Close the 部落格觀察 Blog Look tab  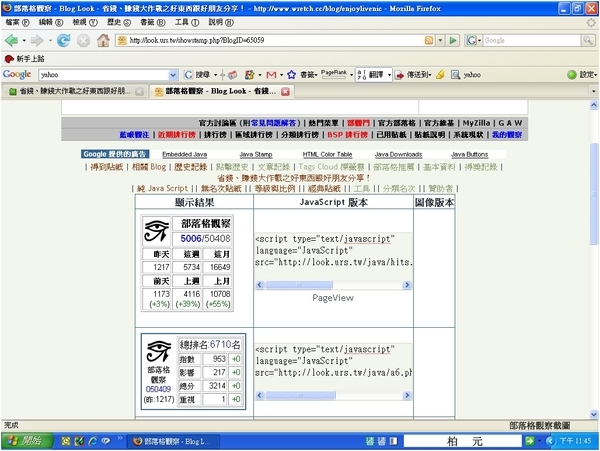tap(285, 91)
